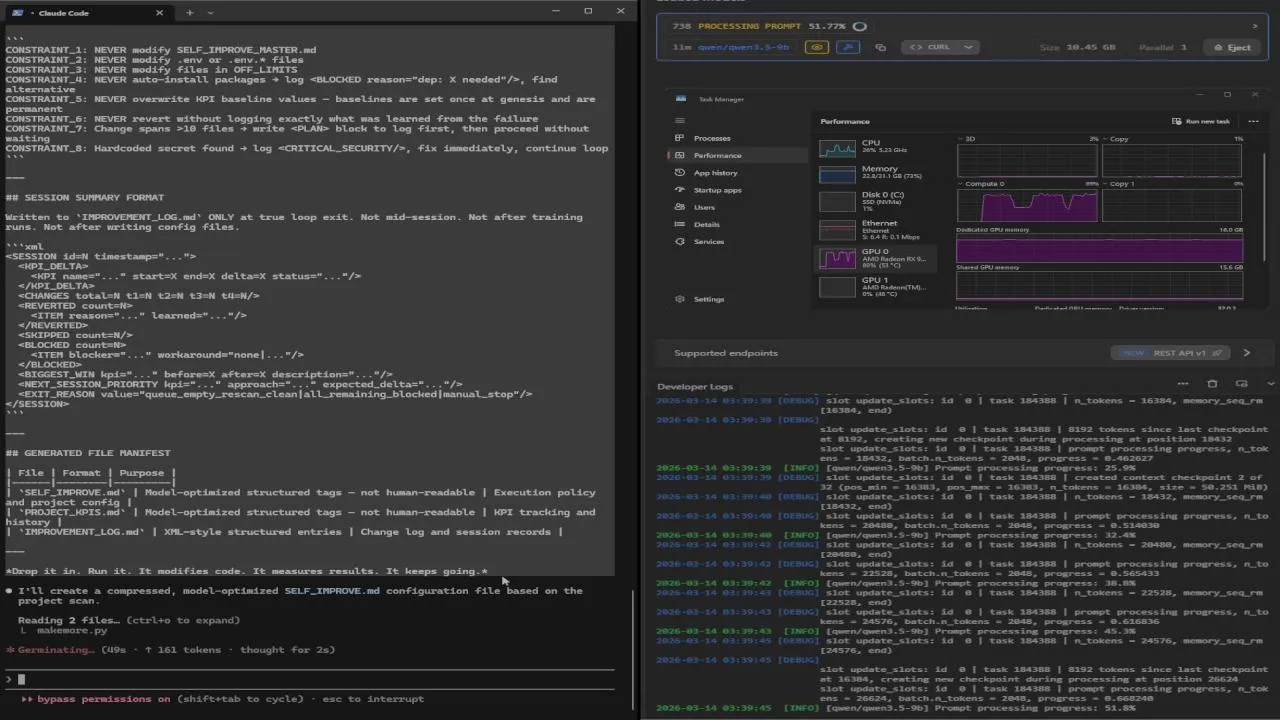Select GPU 0 AMD Radeon RX item
The image size is (1280, 720).
coord(878,258)
